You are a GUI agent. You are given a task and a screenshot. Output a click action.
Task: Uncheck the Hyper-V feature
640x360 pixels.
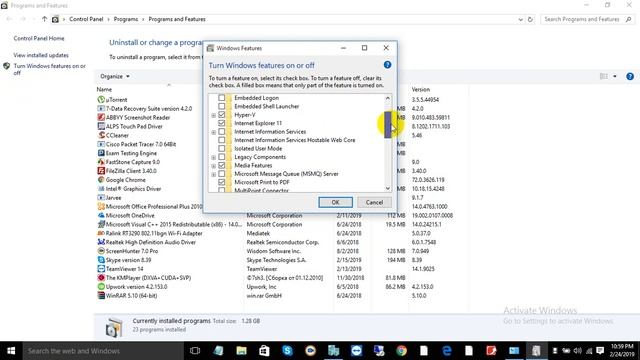[221, 115]
